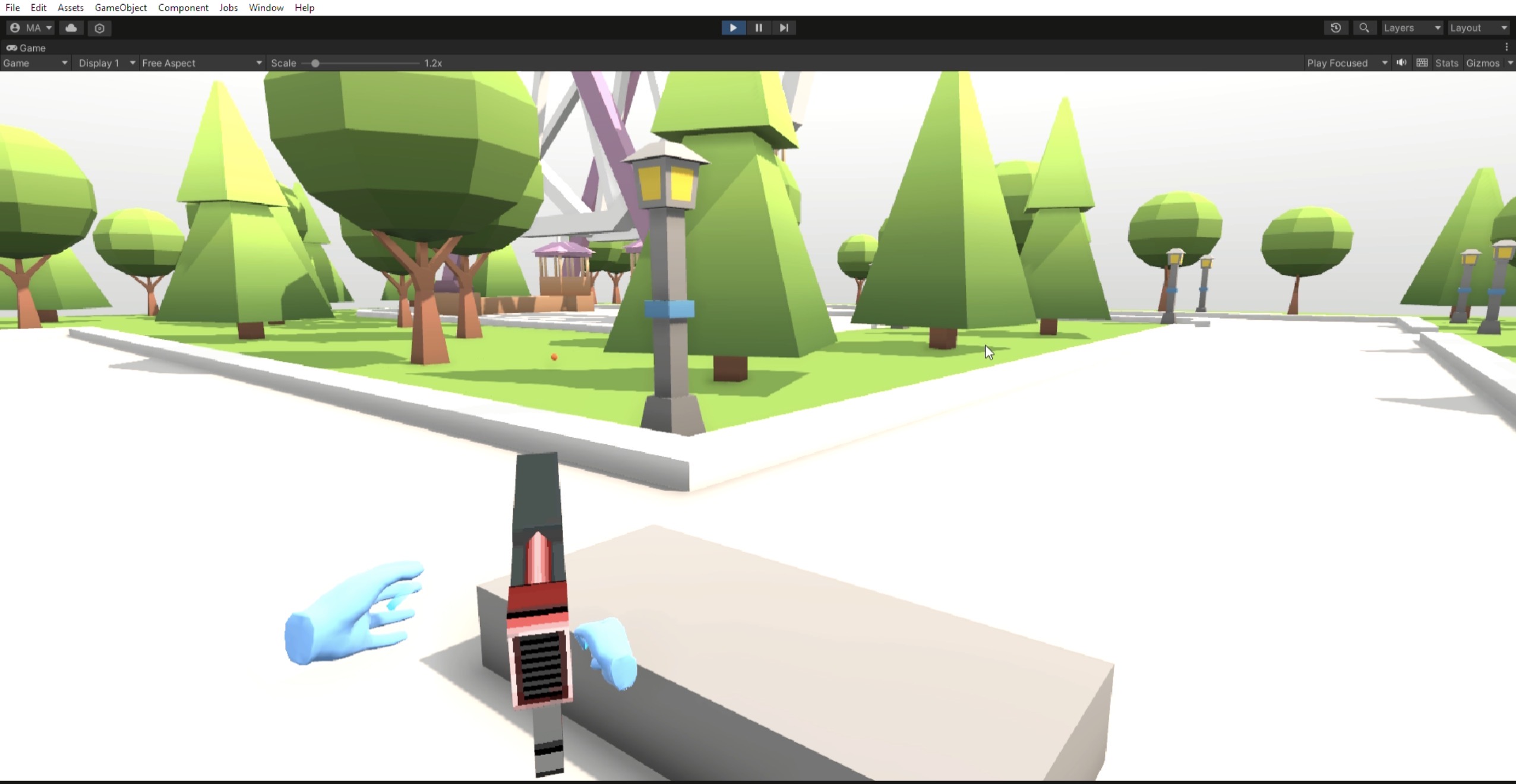The image size is (1516, 784).
Task: Open the Layers dropdown
Action: point(1411,28)
